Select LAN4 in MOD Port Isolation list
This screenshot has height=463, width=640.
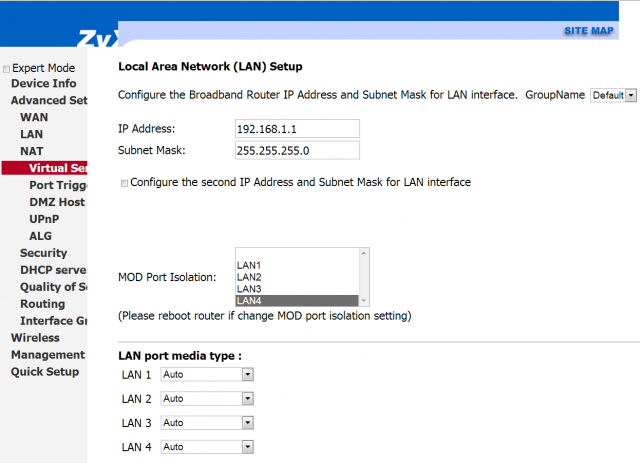click(x=297, y=301)
